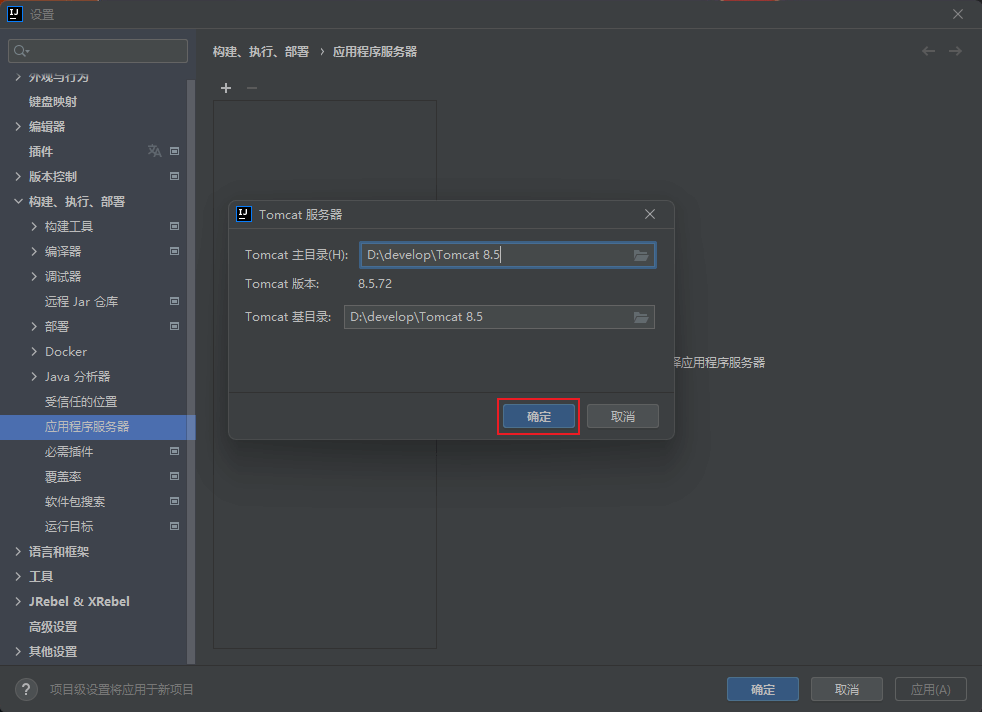The height and width of the screenshot is (712, 982).
Task: Click project-level icon next to 编译器
Action: (175, 251)
